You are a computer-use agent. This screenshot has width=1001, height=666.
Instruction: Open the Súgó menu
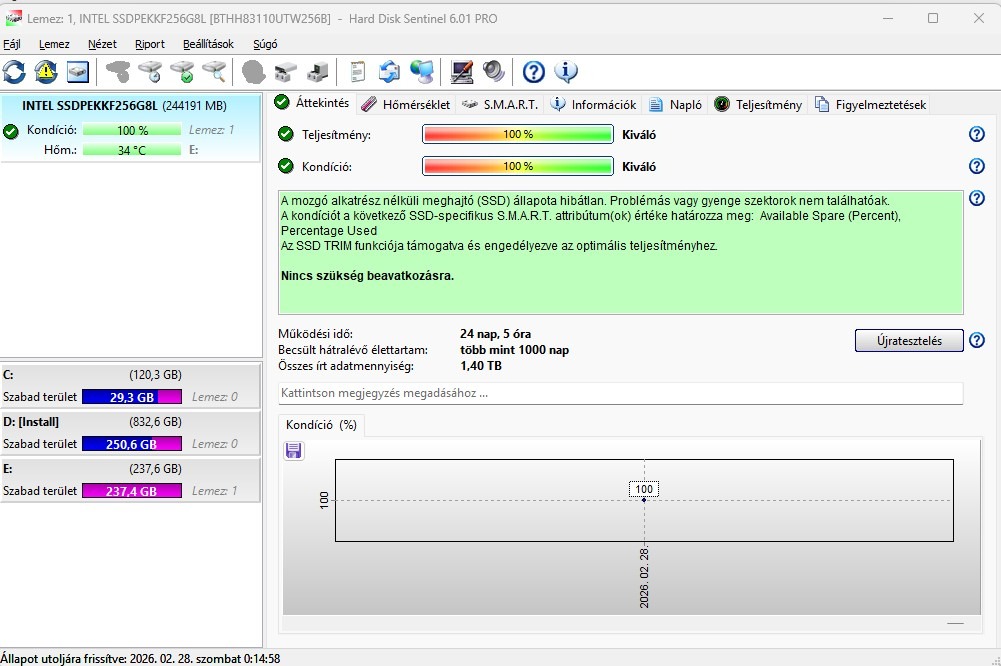point(265,44)
